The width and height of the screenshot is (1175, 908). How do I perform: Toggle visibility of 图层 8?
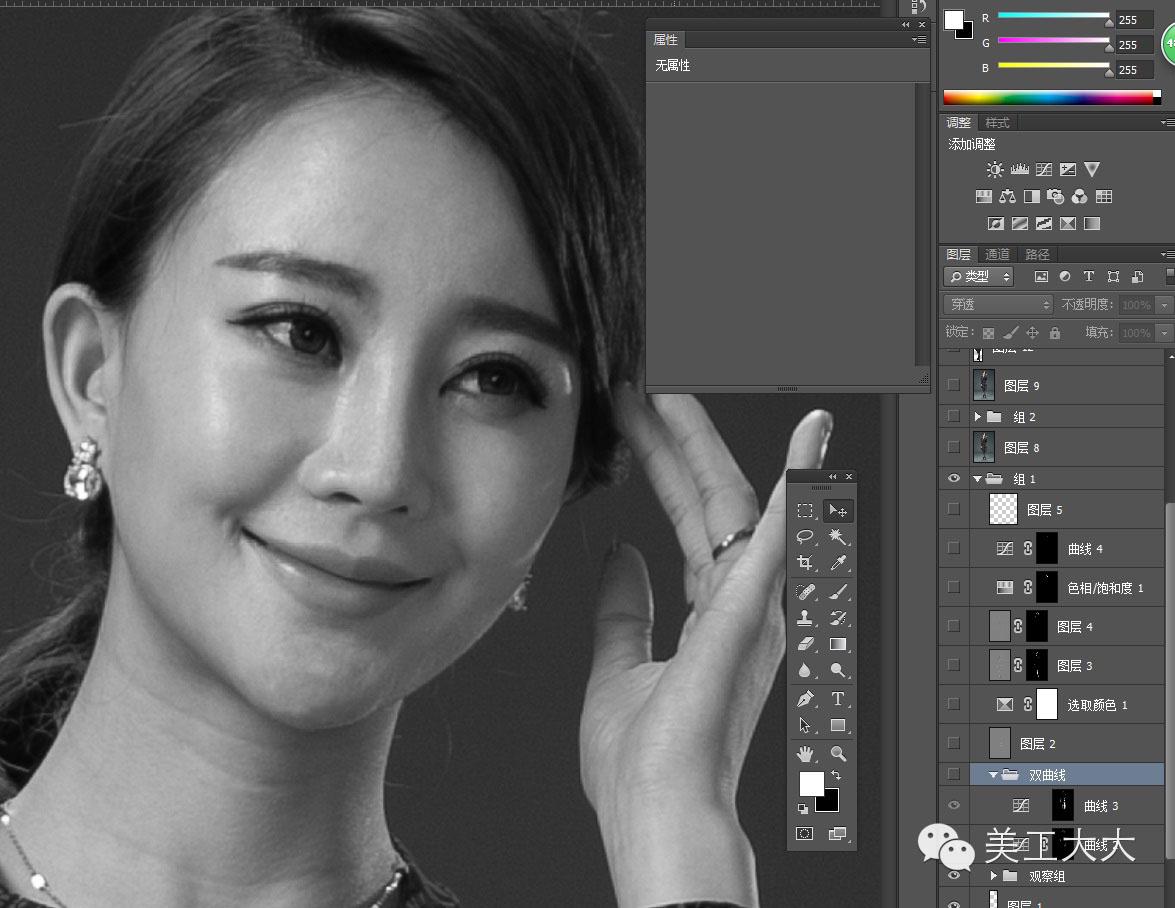tap(953, 447)
